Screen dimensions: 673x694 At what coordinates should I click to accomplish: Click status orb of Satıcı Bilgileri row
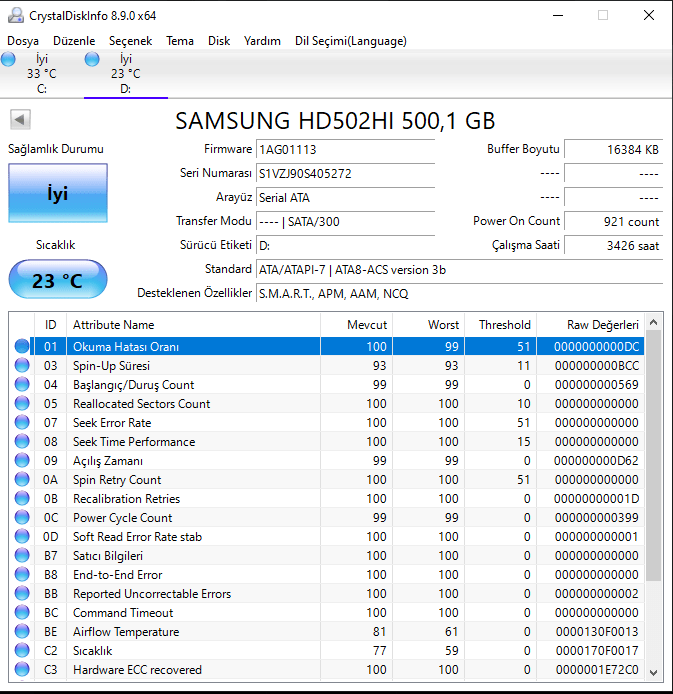pos(22,555)
